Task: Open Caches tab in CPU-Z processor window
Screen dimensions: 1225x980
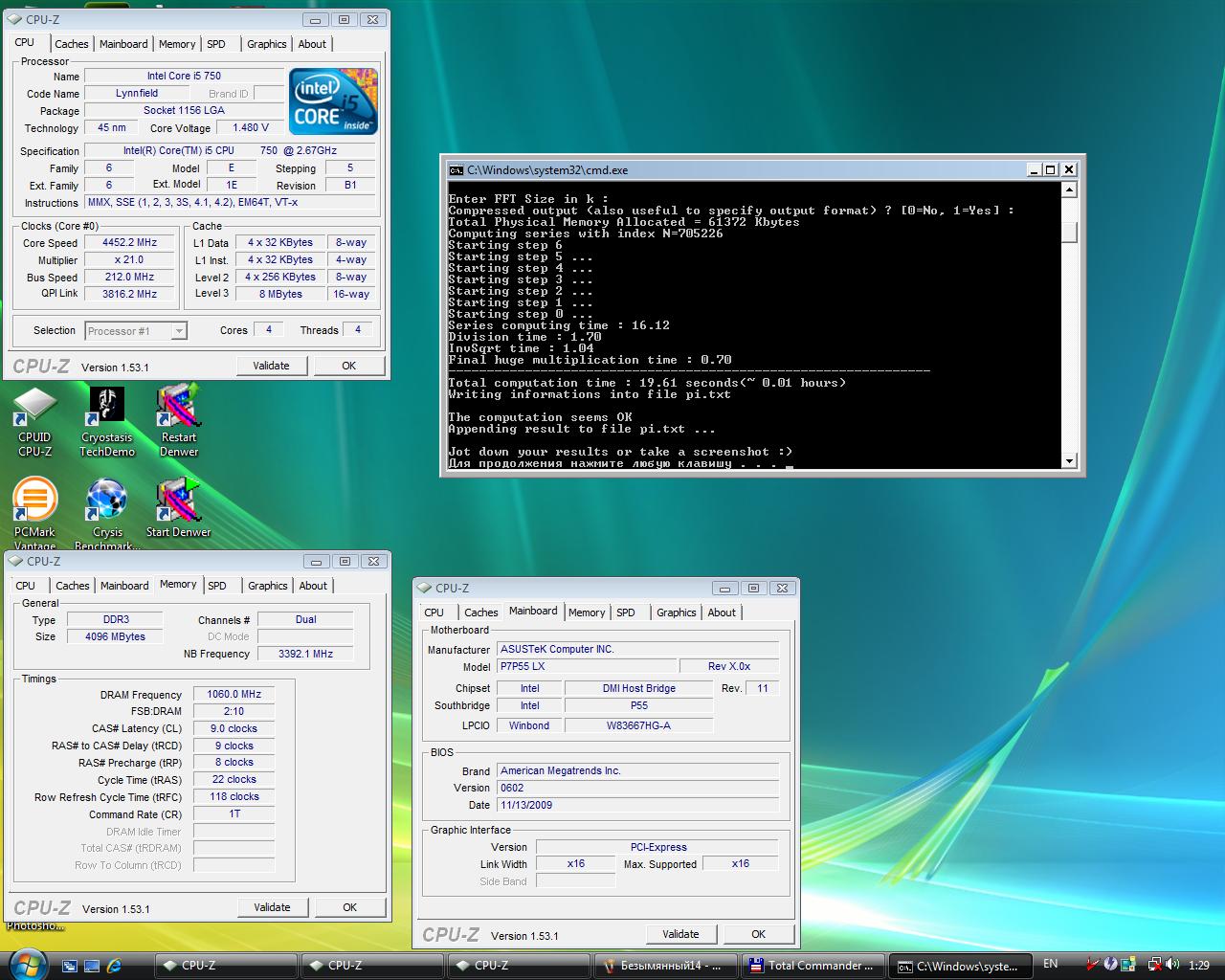Action: pyautogui.click(x=71, y=44)
